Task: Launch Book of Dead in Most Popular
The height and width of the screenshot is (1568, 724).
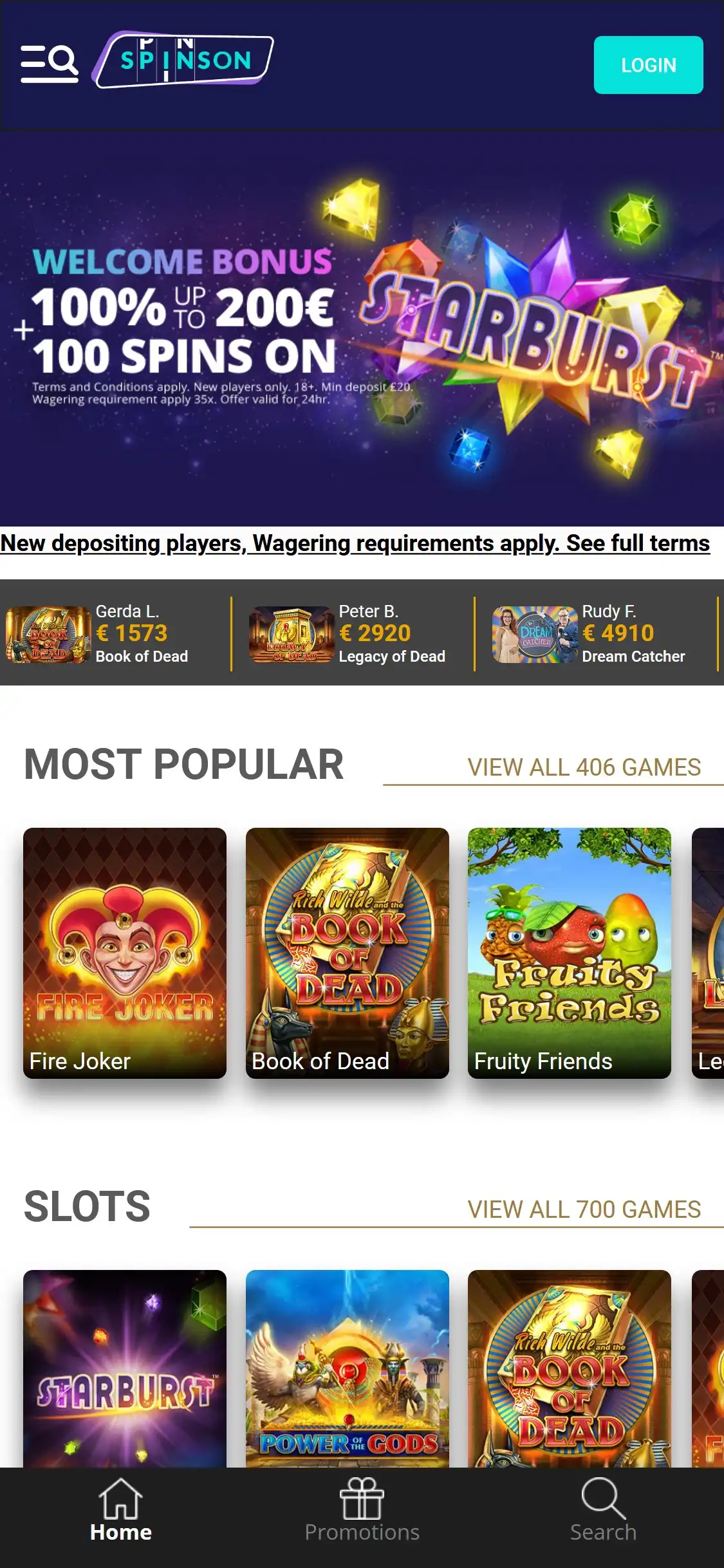Action: 348,953
